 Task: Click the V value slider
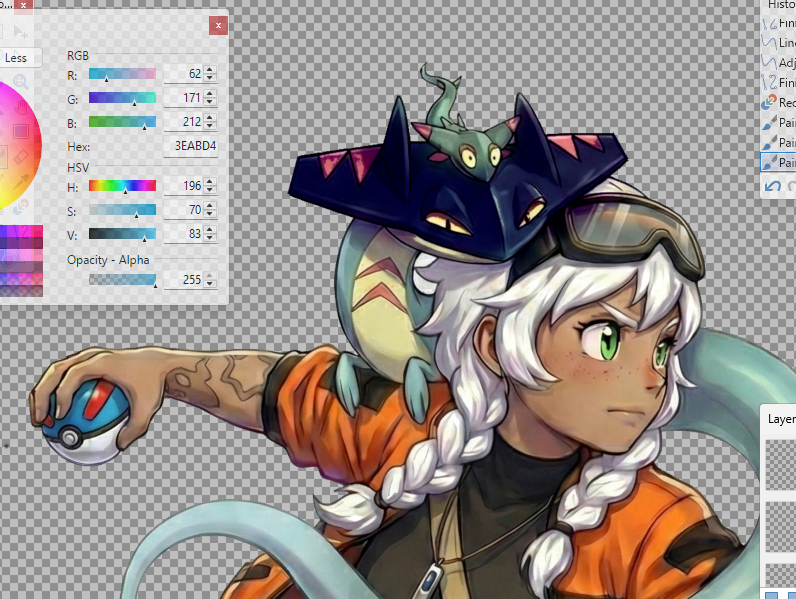[x=122, y=234]
